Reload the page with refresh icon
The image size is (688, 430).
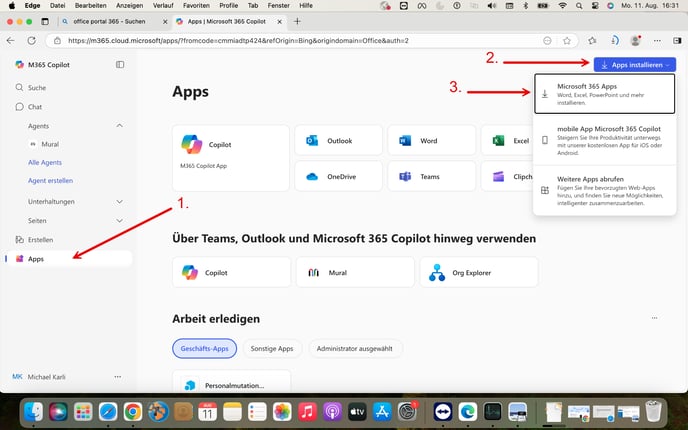32,40
